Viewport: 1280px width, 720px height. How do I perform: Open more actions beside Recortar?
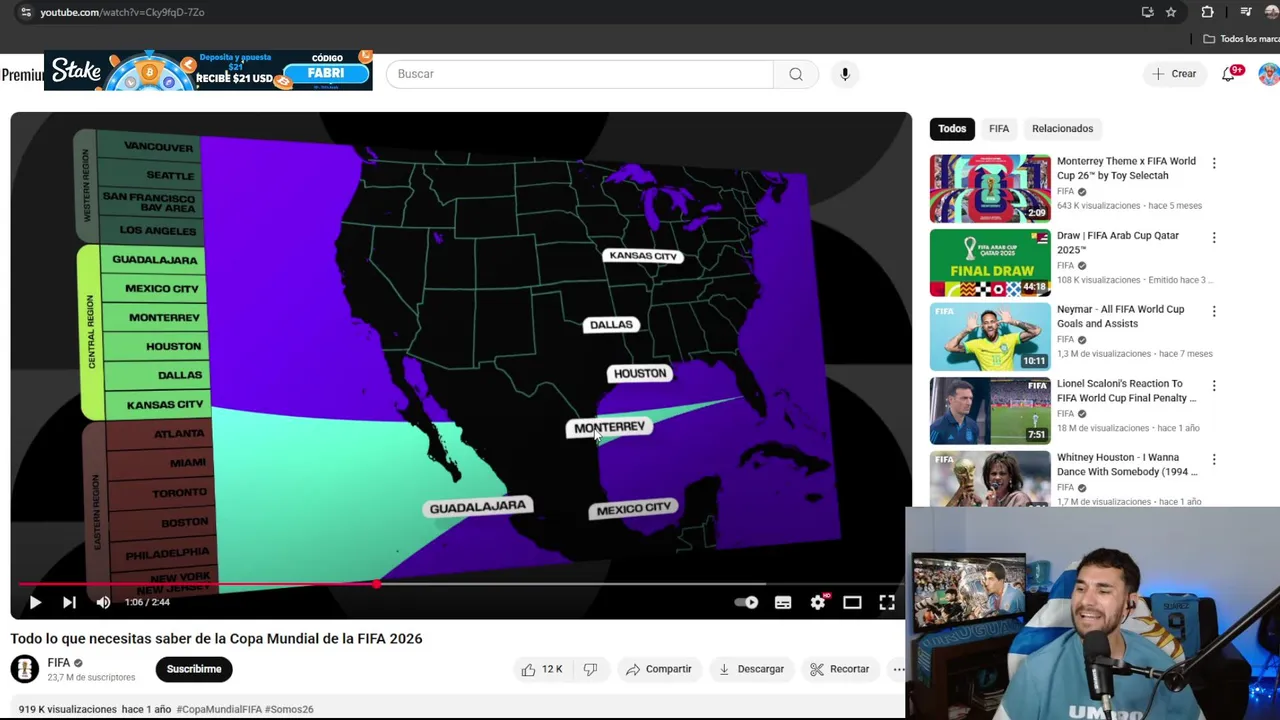[898, 669]
